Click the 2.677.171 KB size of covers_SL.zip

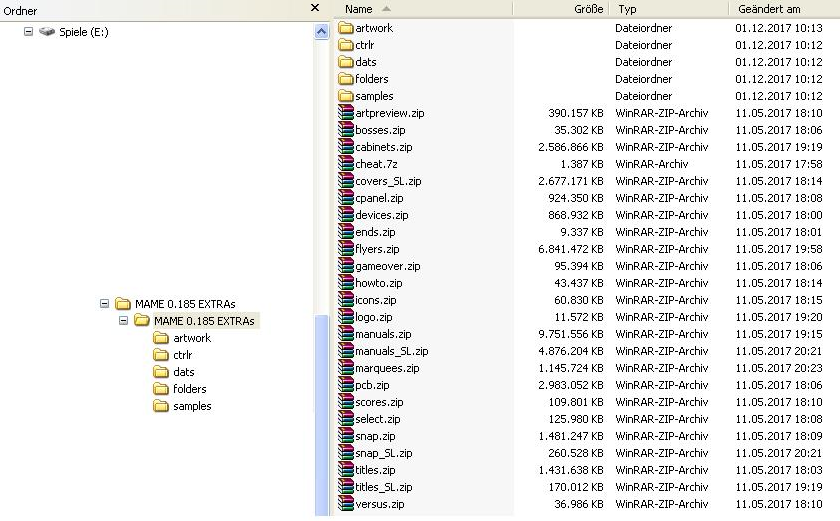coord(571,181)
